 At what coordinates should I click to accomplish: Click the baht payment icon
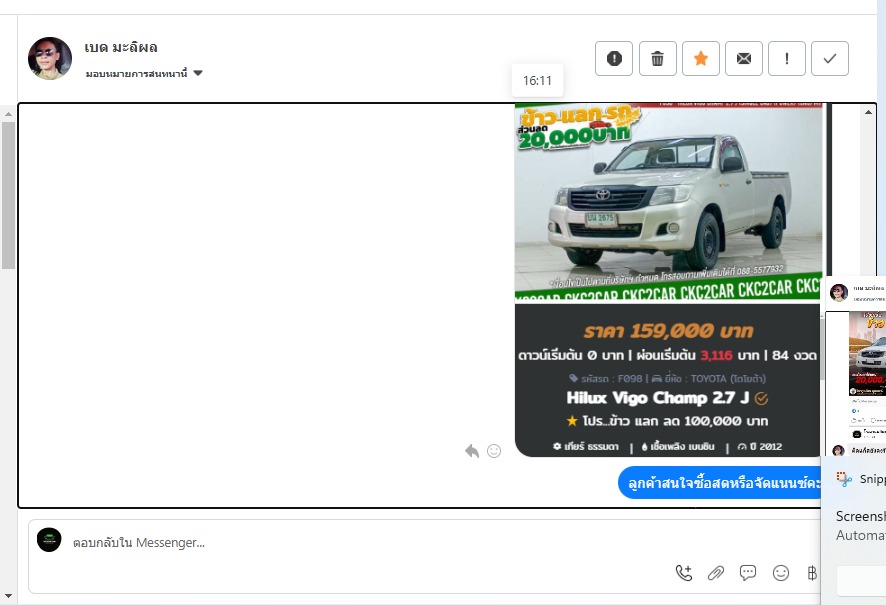click(812, 573)
